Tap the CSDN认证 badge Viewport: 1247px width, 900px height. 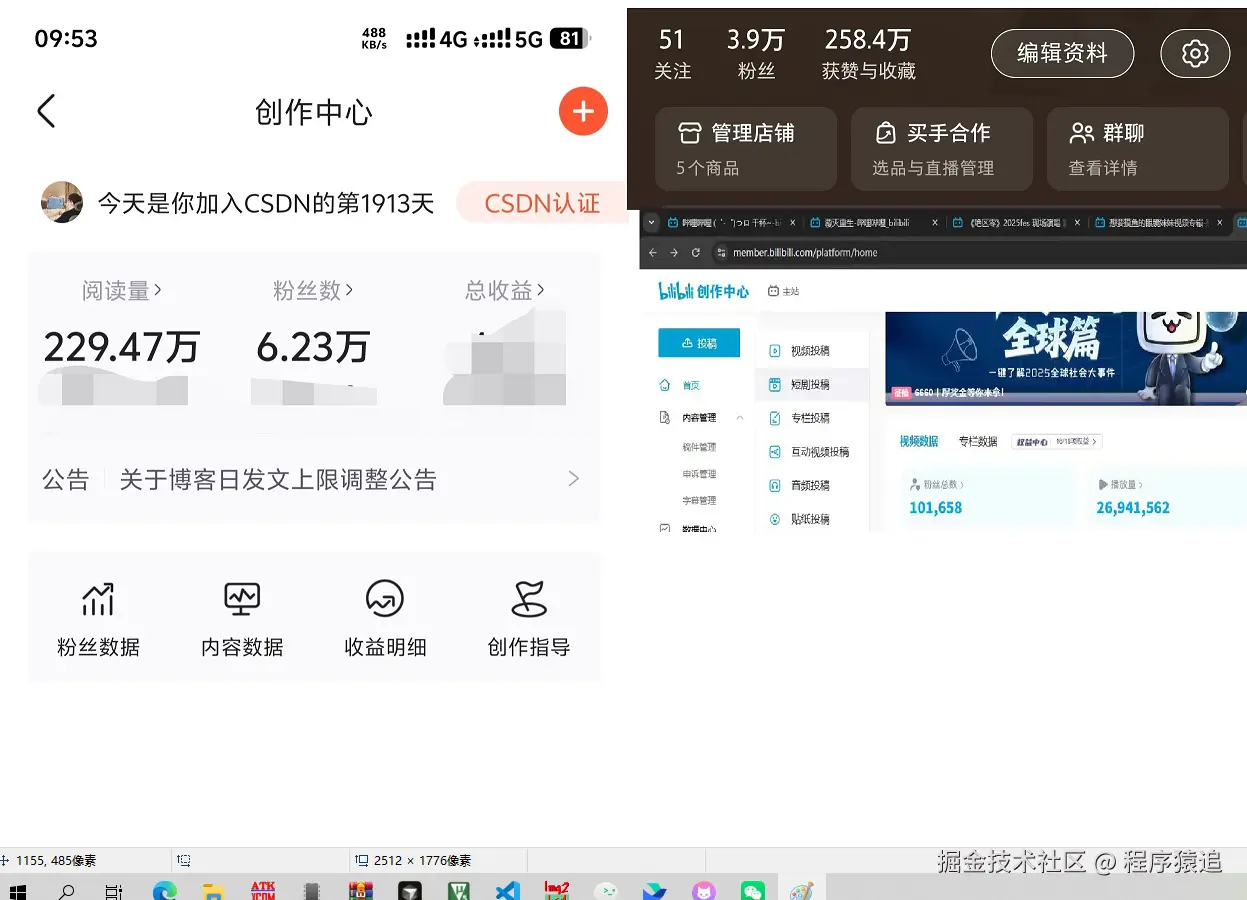(541, 203)
